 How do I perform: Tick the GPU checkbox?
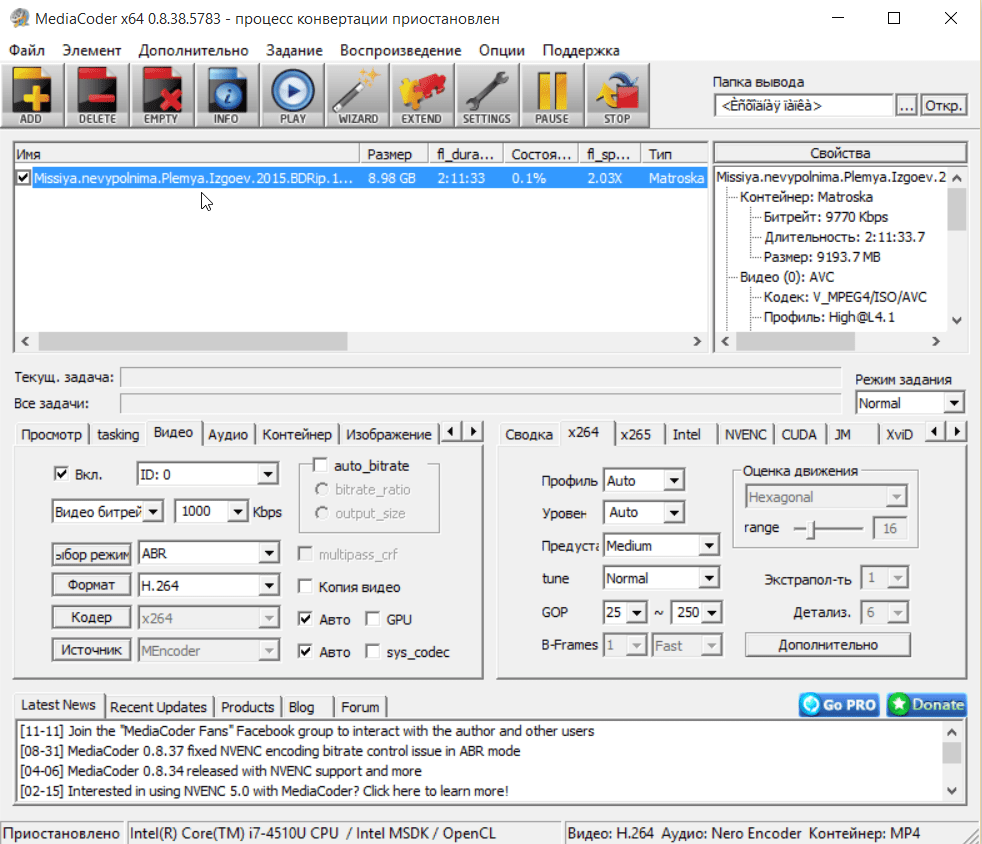[x=372, y=620]
